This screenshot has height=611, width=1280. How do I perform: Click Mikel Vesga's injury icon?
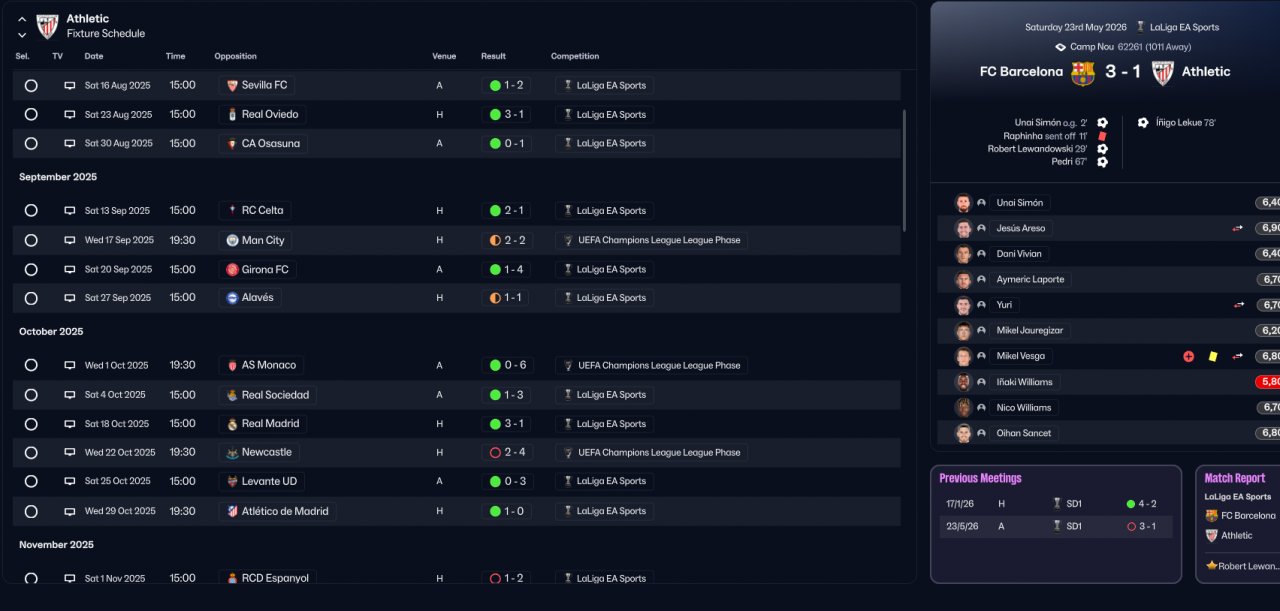(1188, 356)
